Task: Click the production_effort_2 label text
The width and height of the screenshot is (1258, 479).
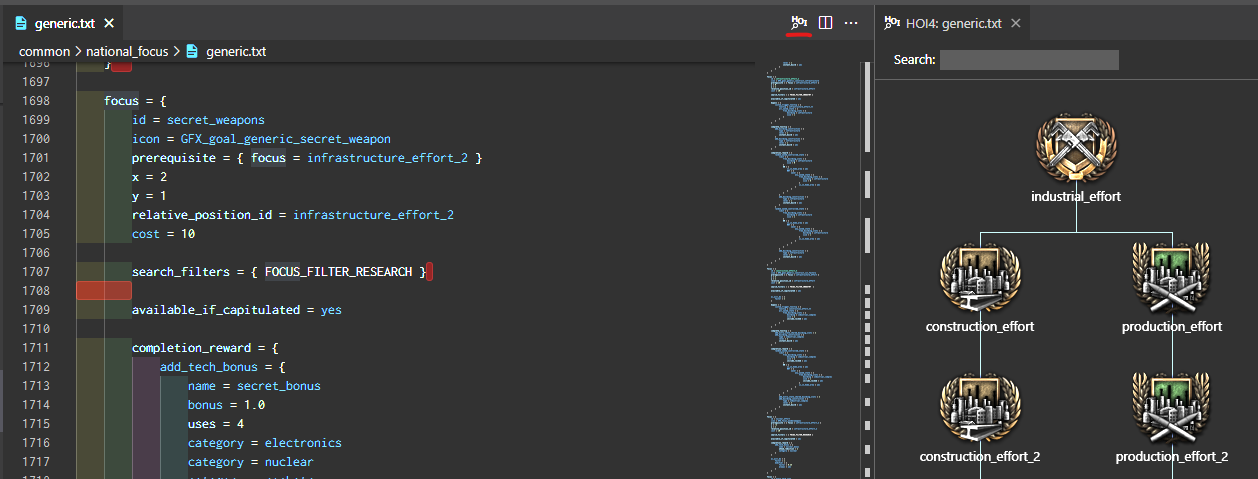Action: [x=1172, y=456]
